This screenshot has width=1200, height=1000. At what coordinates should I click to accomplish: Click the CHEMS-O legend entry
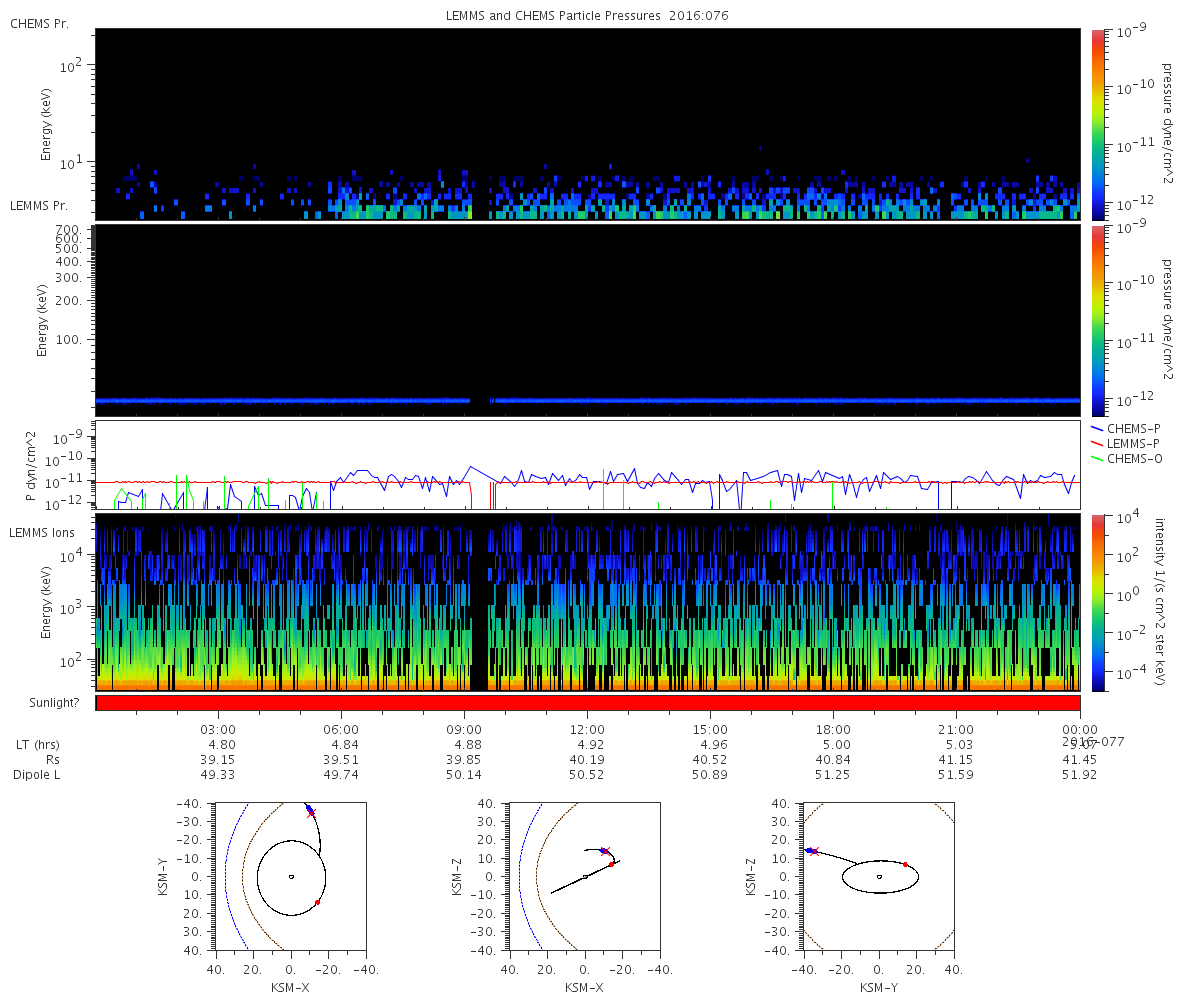coord(1126,458)
